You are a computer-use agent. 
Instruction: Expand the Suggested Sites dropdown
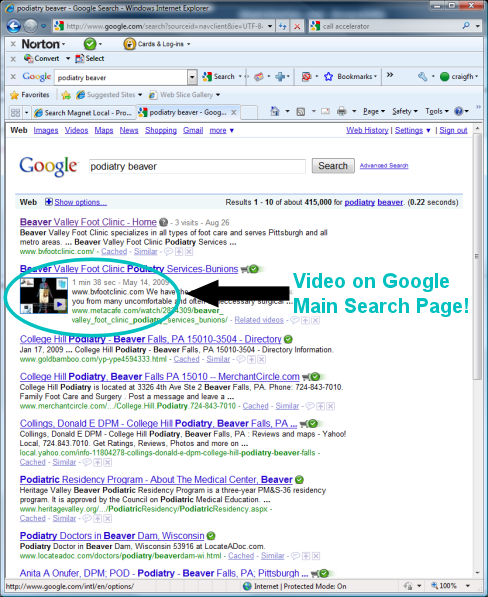pos(140,95)
